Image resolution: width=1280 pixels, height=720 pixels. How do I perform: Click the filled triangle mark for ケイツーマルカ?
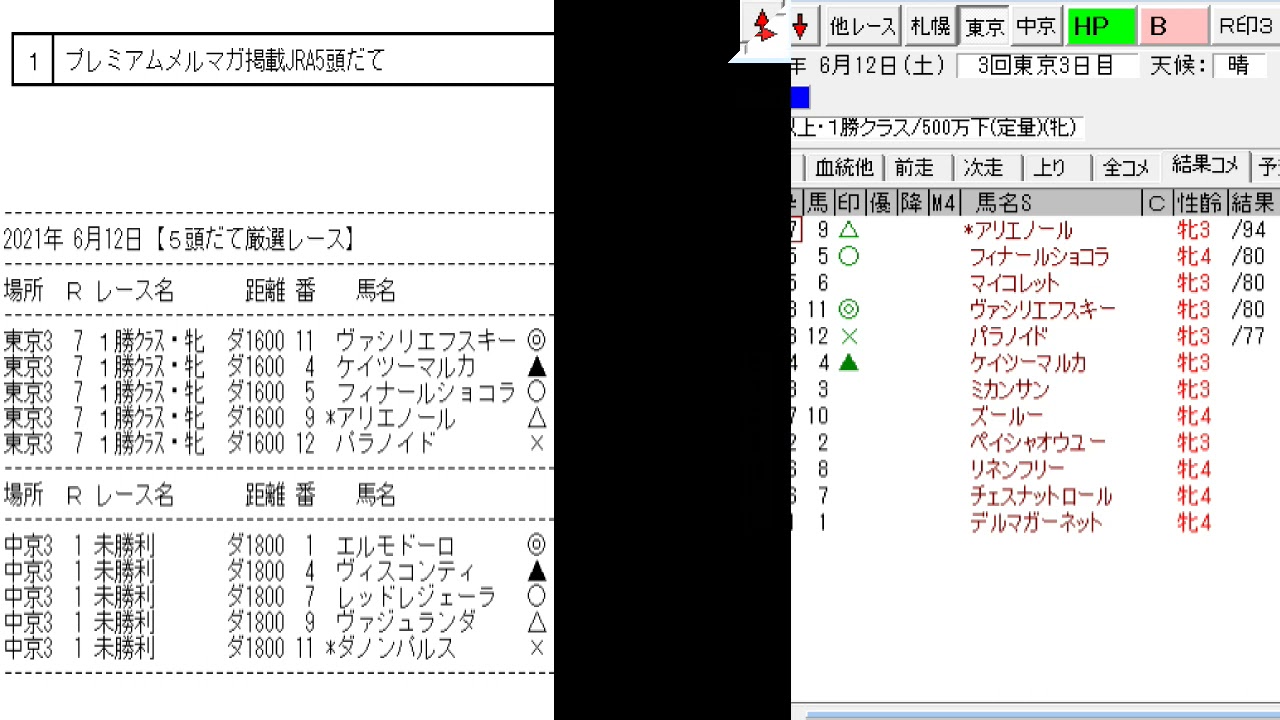click(x=848, y=363)
